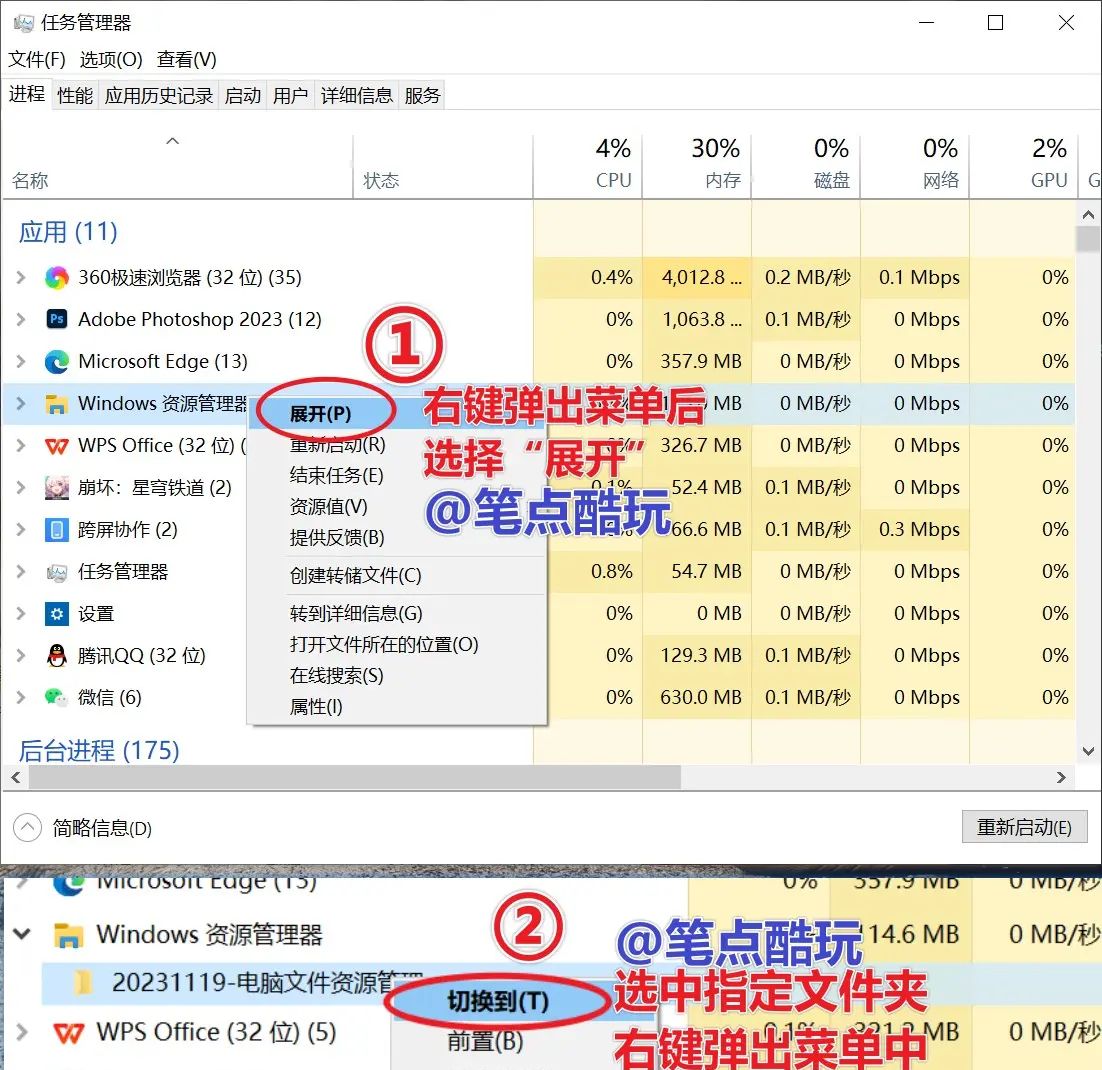Expand the Windows 资源管理器 row chevron
This screenshot has height=1070, width=1102.
[21, 404]
